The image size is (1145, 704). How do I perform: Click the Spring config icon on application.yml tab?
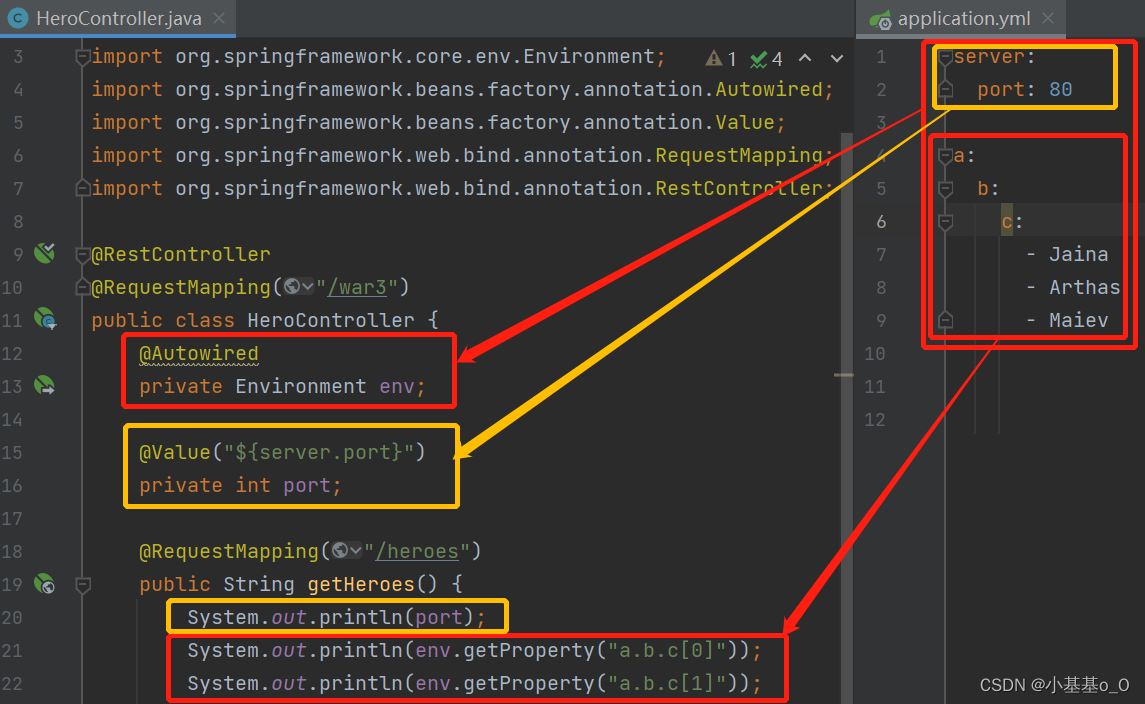tap(880, 19)
